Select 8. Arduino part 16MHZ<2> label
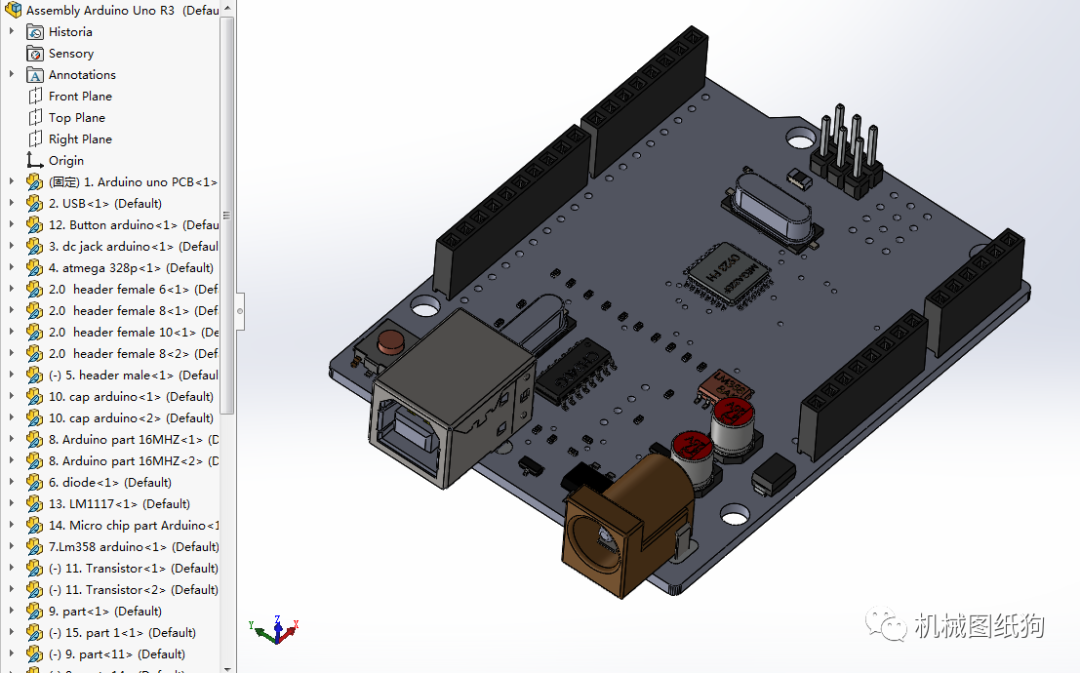Screen dimensions: 1080x673 pos(134,461)
